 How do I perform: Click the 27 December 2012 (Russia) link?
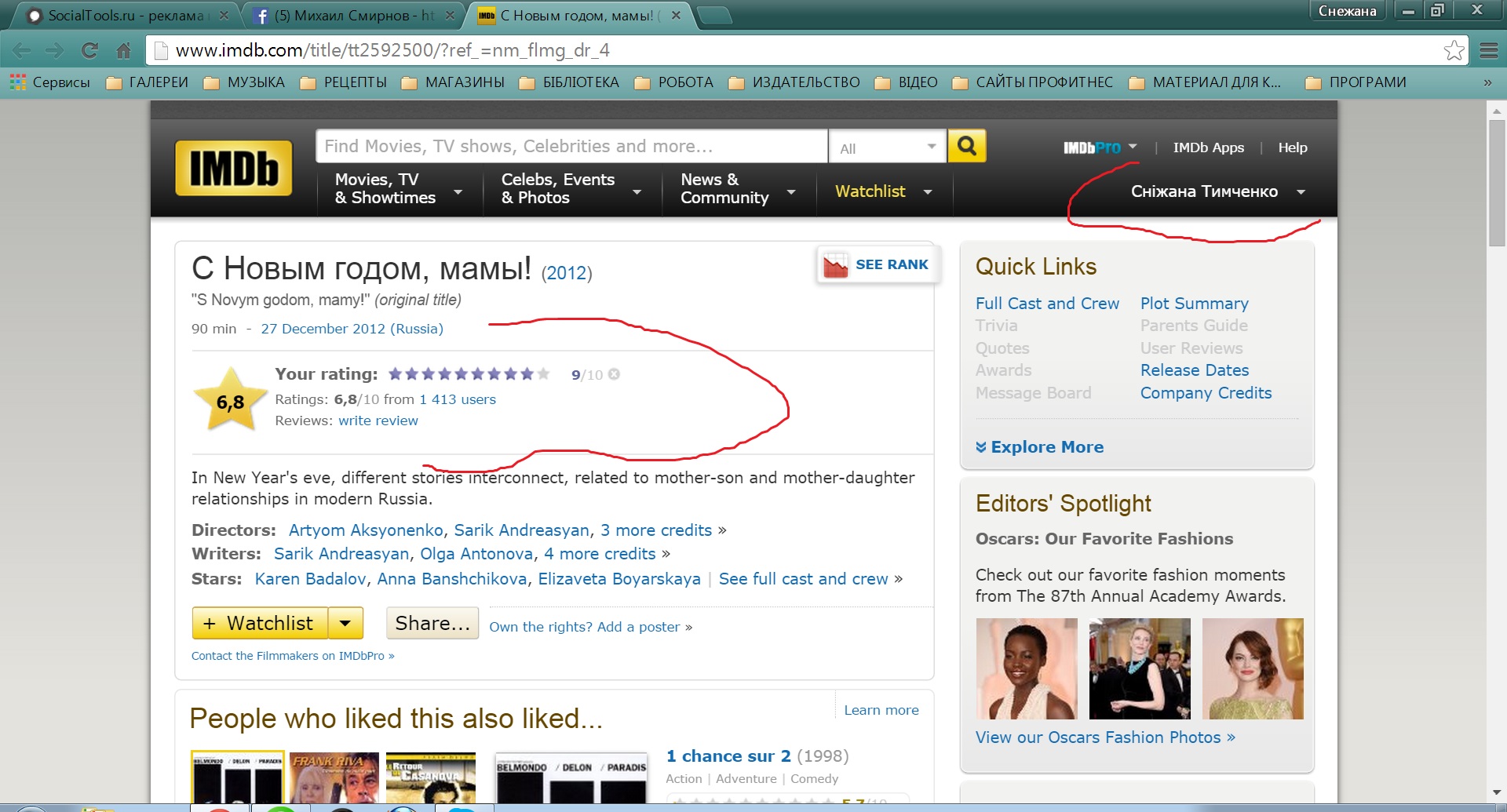pyautogui.click(x=352, y=329)
